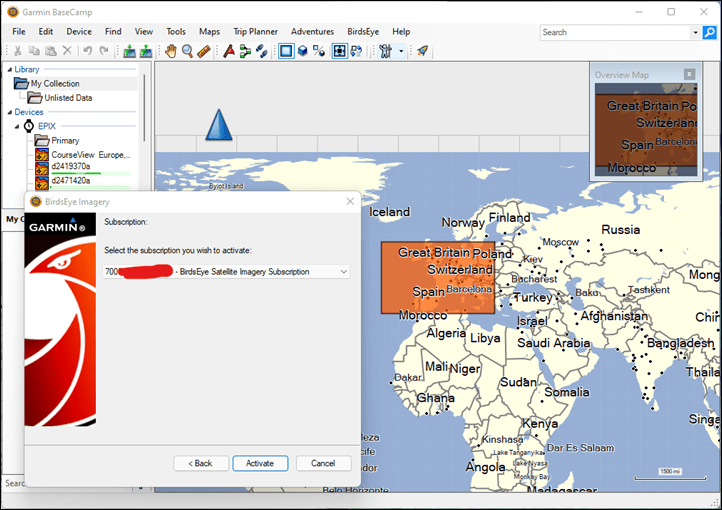722x510 pixels.
Task: Toggle the center-on-selection frame icon
Action: [340, 51]
